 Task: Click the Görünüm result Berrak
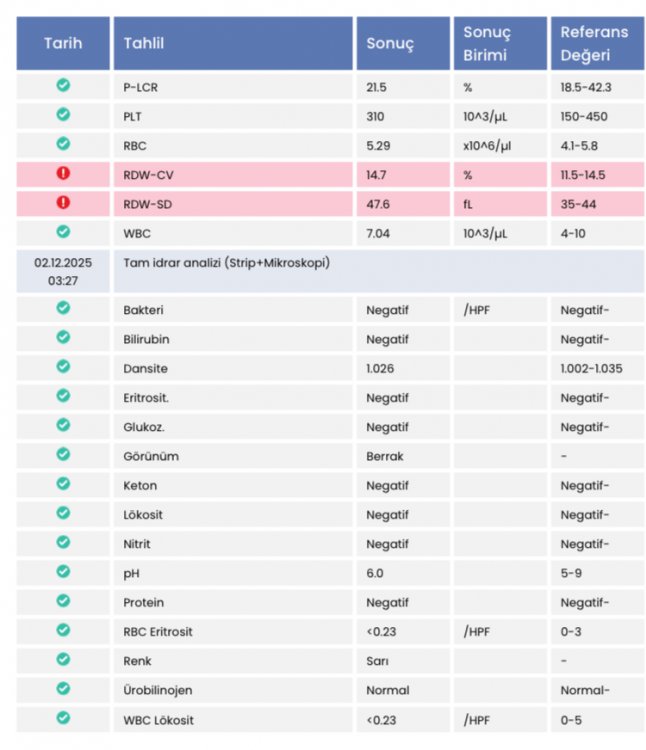tap(385, 456)
